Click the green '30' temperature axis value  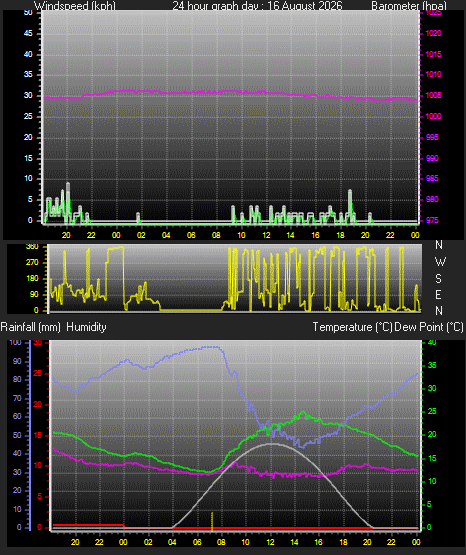432,388
